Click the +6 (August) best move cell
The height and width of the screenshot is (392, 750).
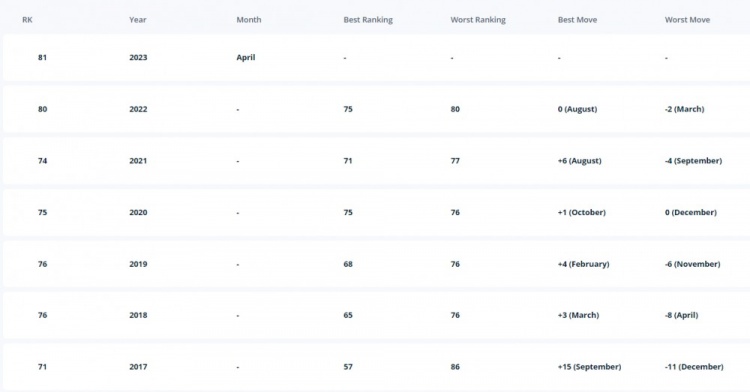pos(579,161)
